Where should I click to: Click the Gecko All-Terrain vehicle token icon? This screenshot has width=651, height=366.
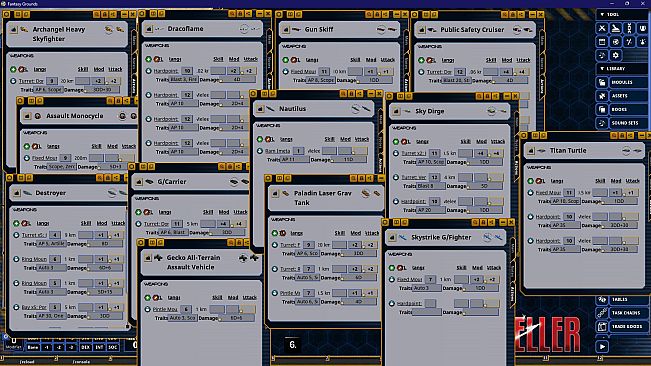tap(158, 258)
